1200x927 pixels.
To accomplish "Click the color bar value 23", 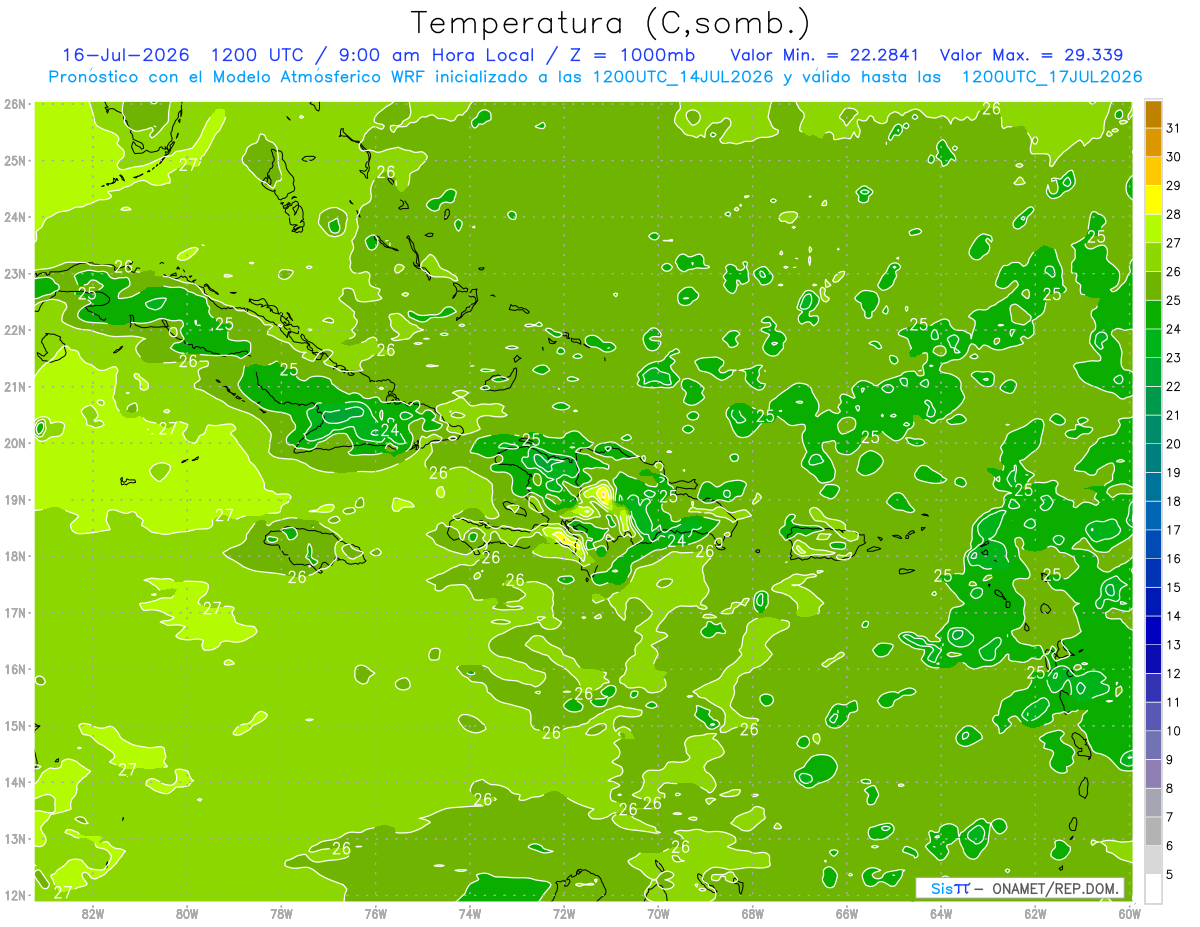I will (x=1174, y=357).
